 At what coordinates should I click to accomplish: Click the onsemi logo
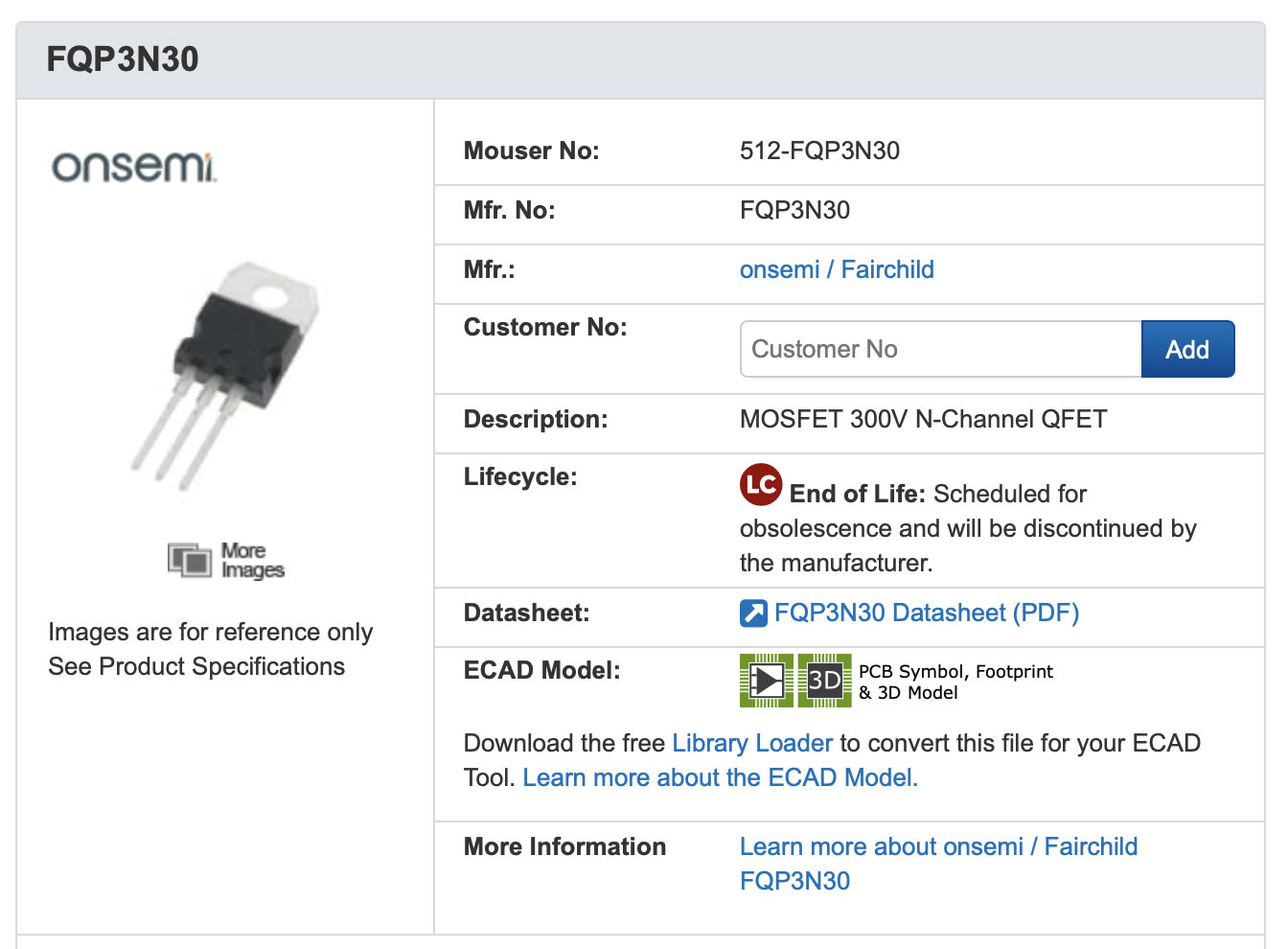point(134,166)
